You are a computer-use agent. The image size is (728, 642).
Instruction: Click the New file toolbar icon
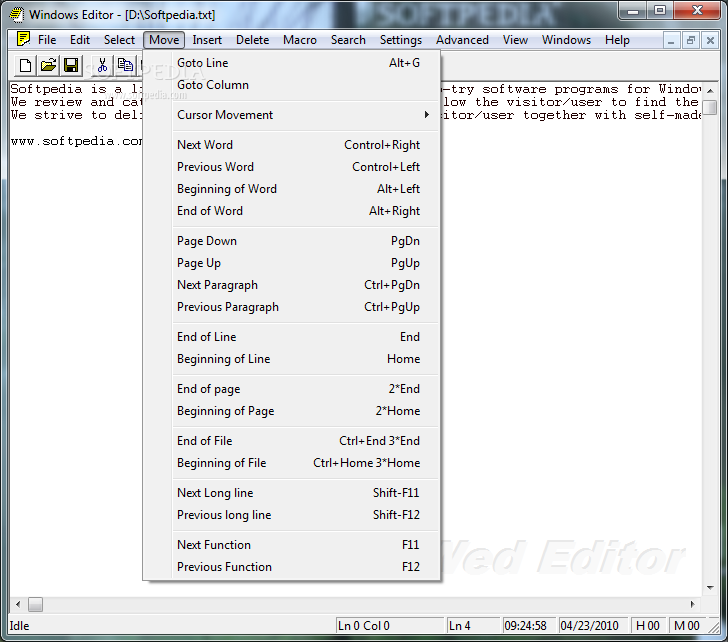coord(26,65)
